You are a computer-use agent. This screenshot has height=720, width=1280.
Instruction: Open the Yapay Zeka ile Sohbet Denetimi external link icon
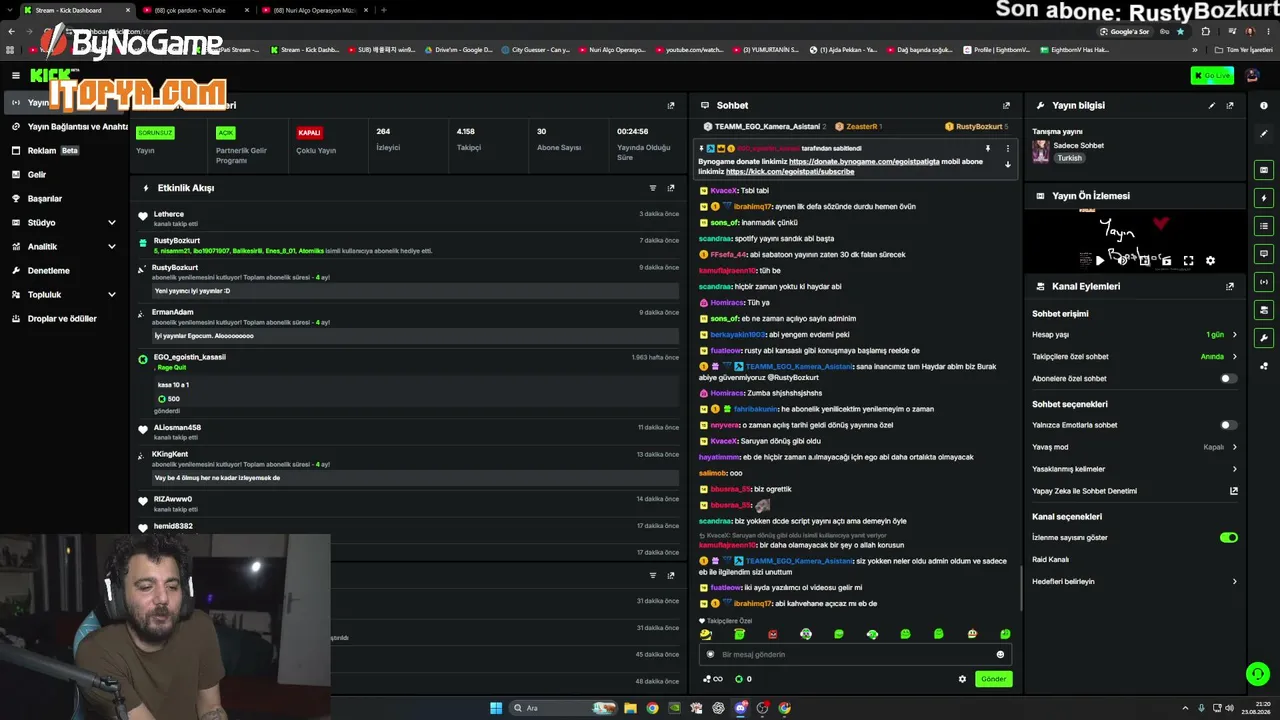click(1234, 491)
